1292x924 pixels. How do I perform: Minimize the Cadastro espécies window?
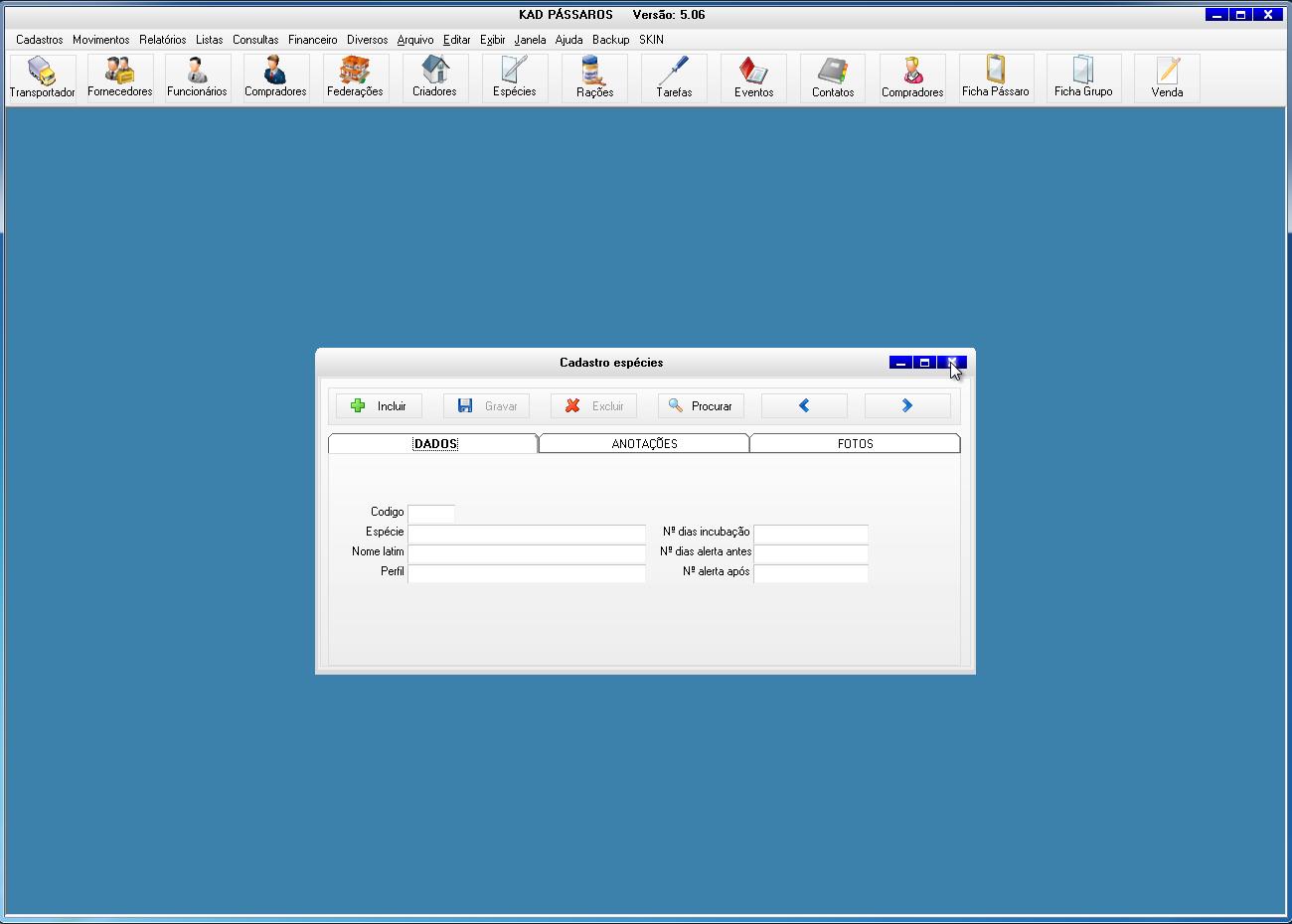(x=900, y=363)
